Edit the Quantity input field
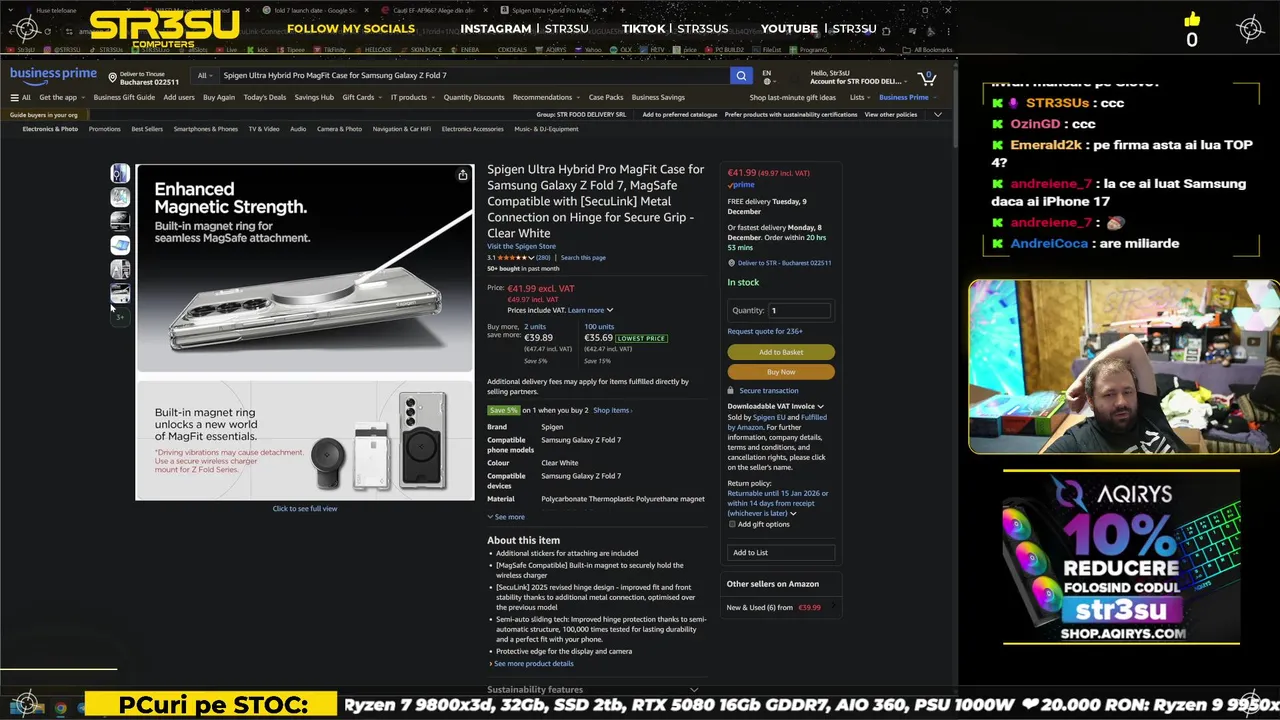 pyautogui.click(x=798, y=310)
